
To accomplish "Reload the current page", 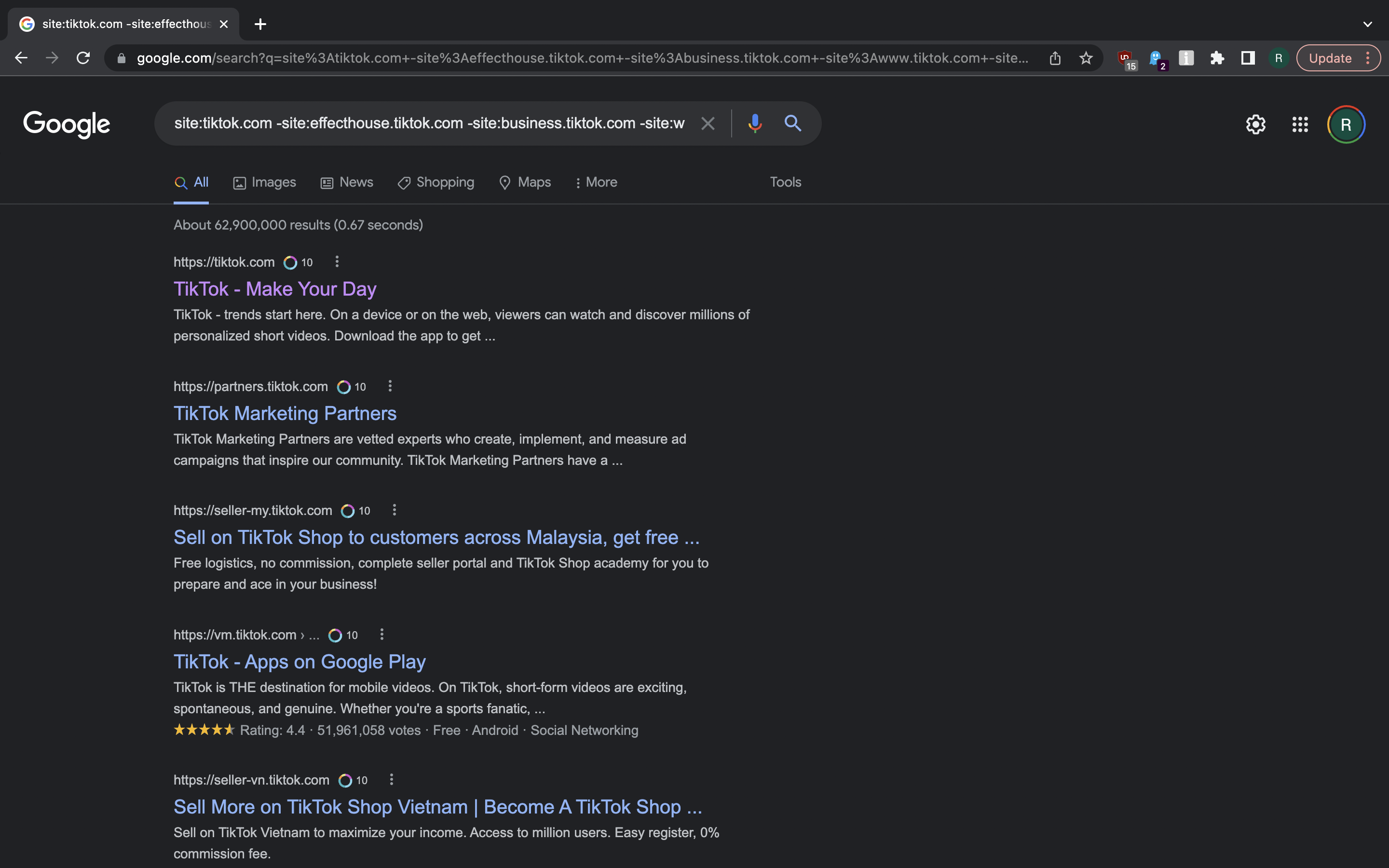I will point(83,58).
